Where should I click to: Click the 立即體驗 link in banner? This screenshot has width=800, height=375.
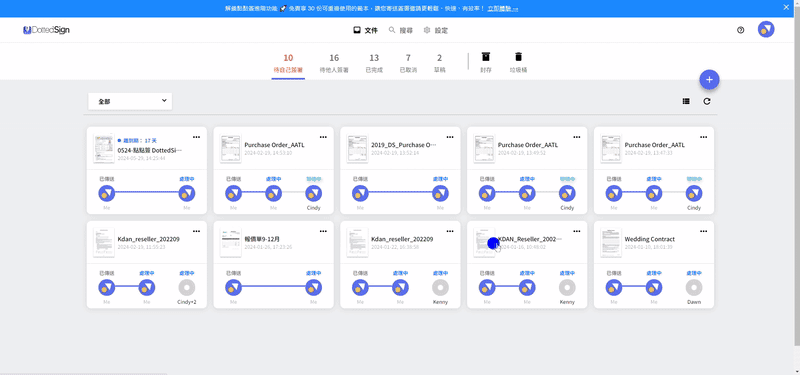(503, 9)
